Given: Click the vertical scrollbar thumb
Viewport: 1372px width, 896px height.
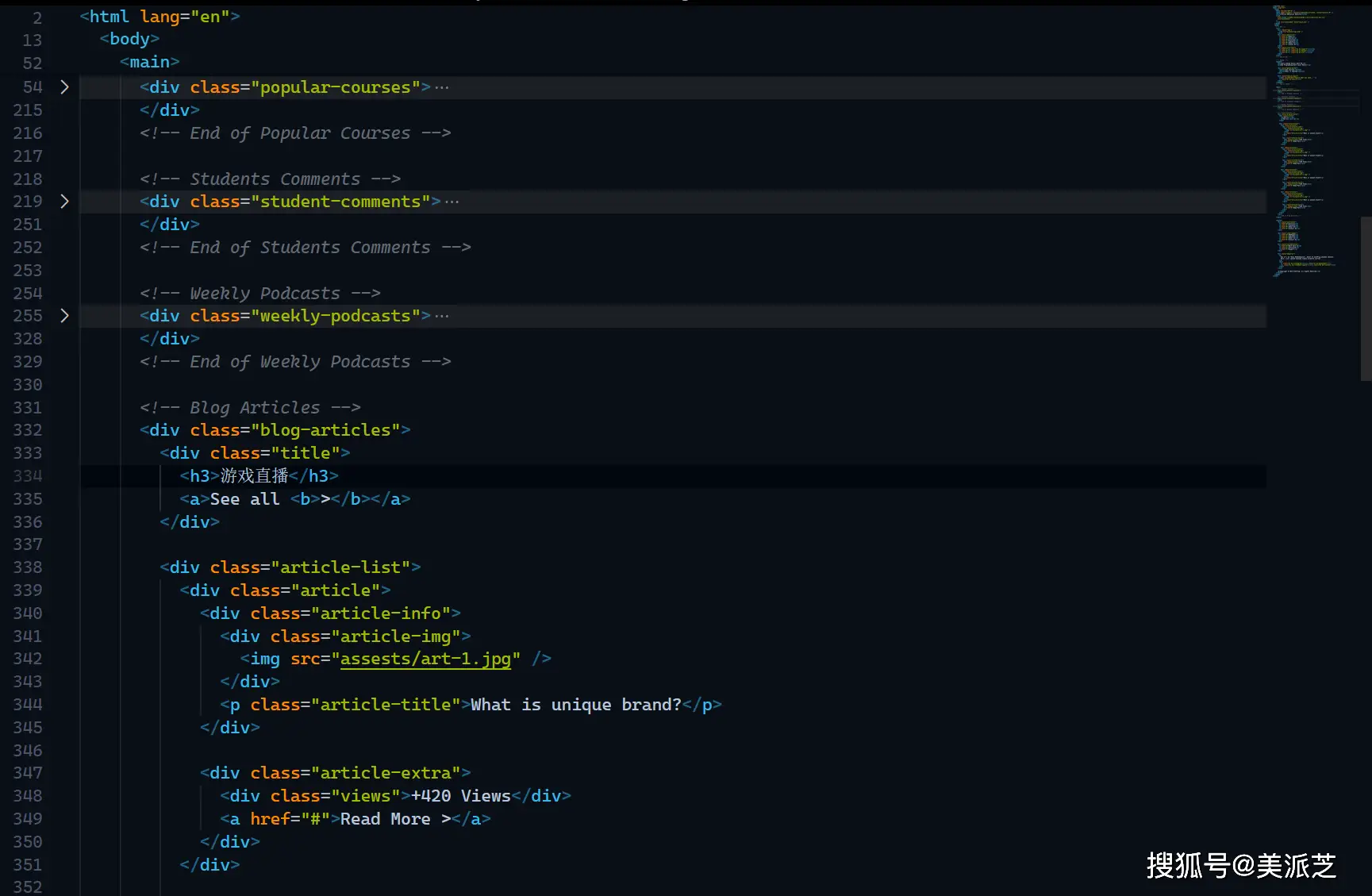Looking at the screenshot, I should [x=1366, y=298].
